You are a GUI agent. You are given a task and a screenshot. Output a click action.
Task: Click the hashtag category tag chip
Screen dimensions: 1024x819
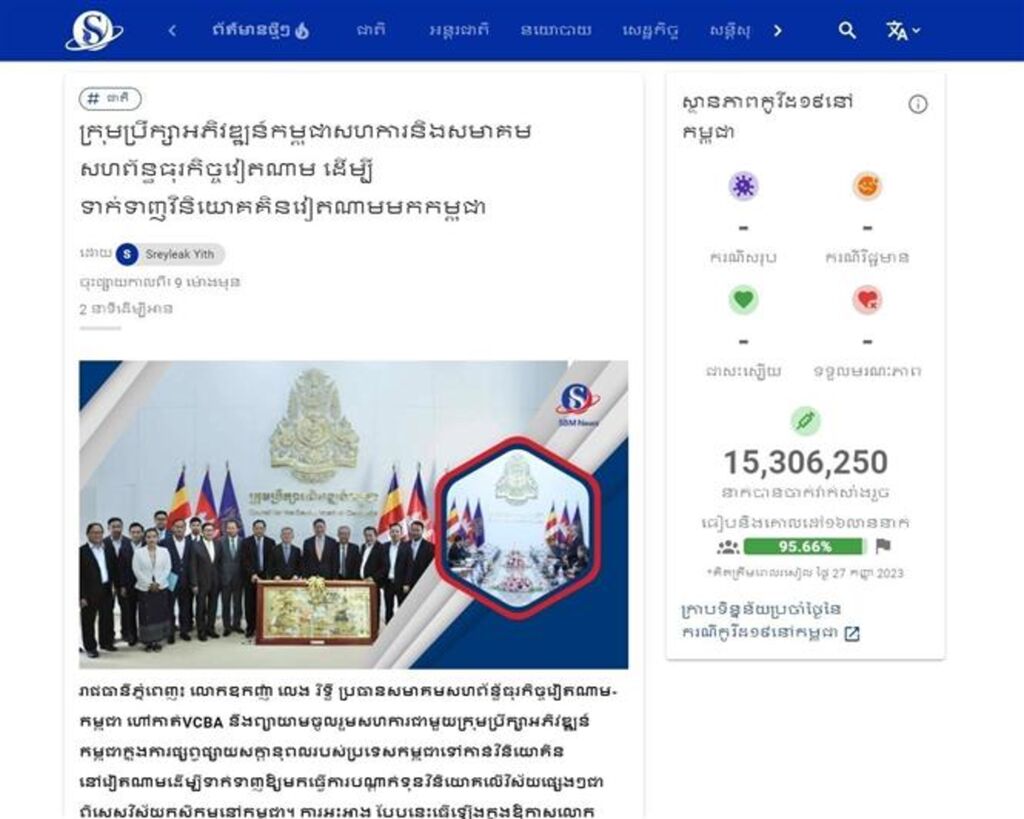pyautogui.click(x=110, y=99)
